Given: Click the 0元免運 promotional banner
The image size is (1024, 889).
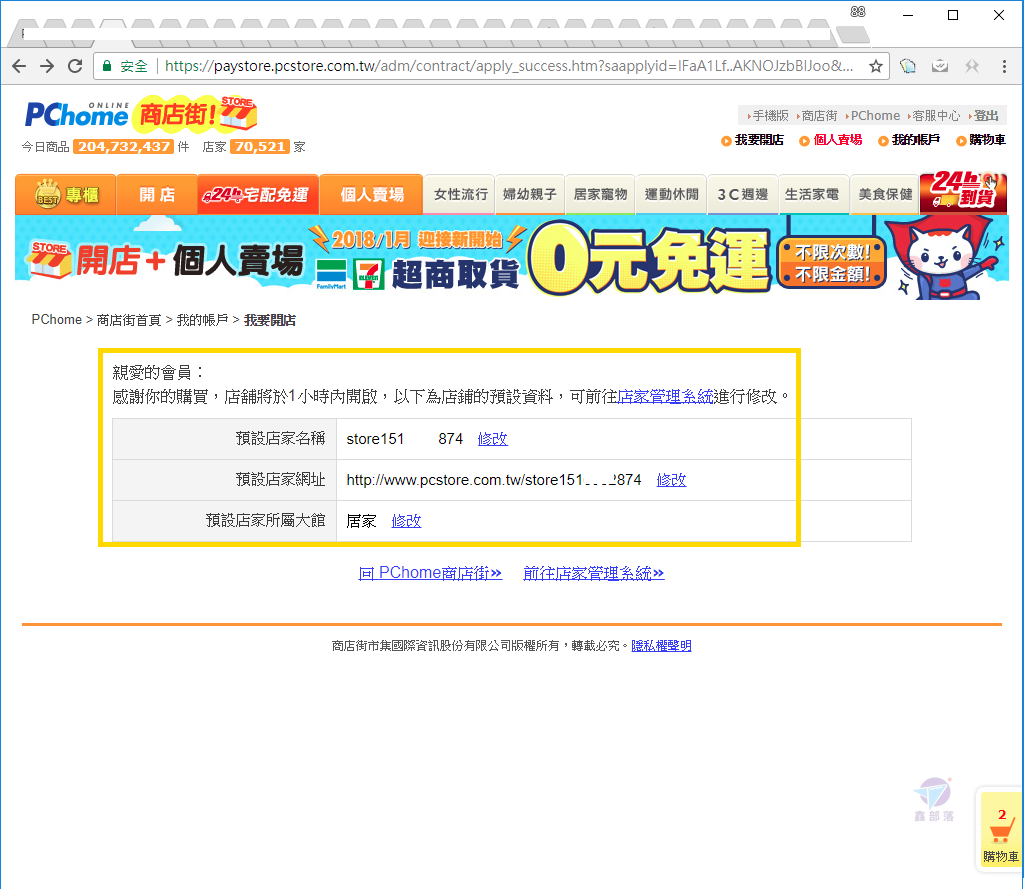Looking at the screenshot, I should 512,257.
